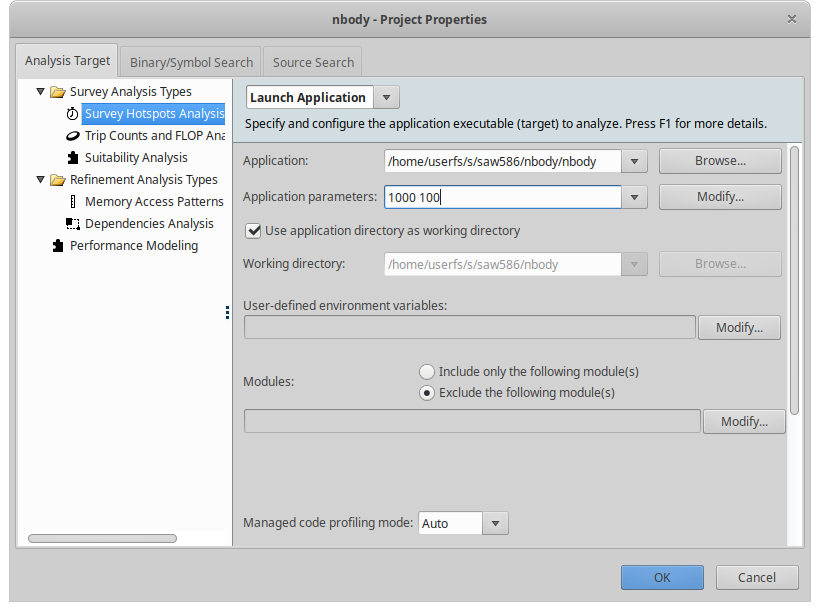
Task: Click the Launch Application combo box text
Action: (310, 97)
